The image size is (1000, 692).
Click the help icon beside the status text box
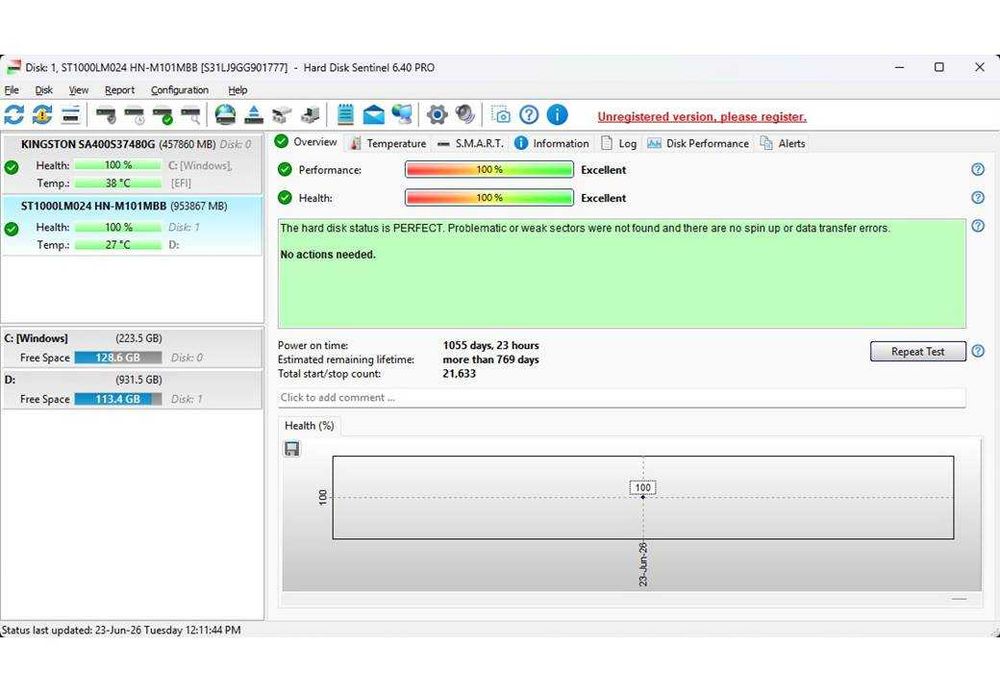click(978, 226)
